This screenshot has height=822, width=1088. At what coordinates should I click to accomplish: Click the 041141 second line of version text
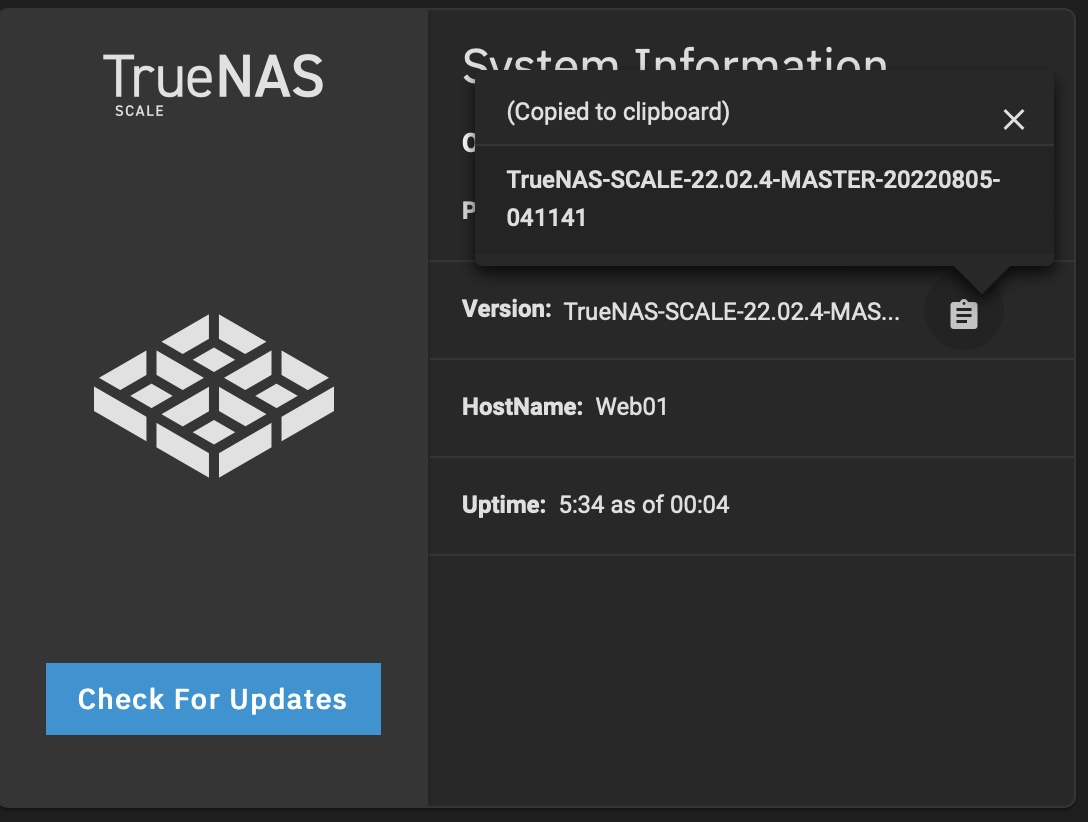[546, 218]
